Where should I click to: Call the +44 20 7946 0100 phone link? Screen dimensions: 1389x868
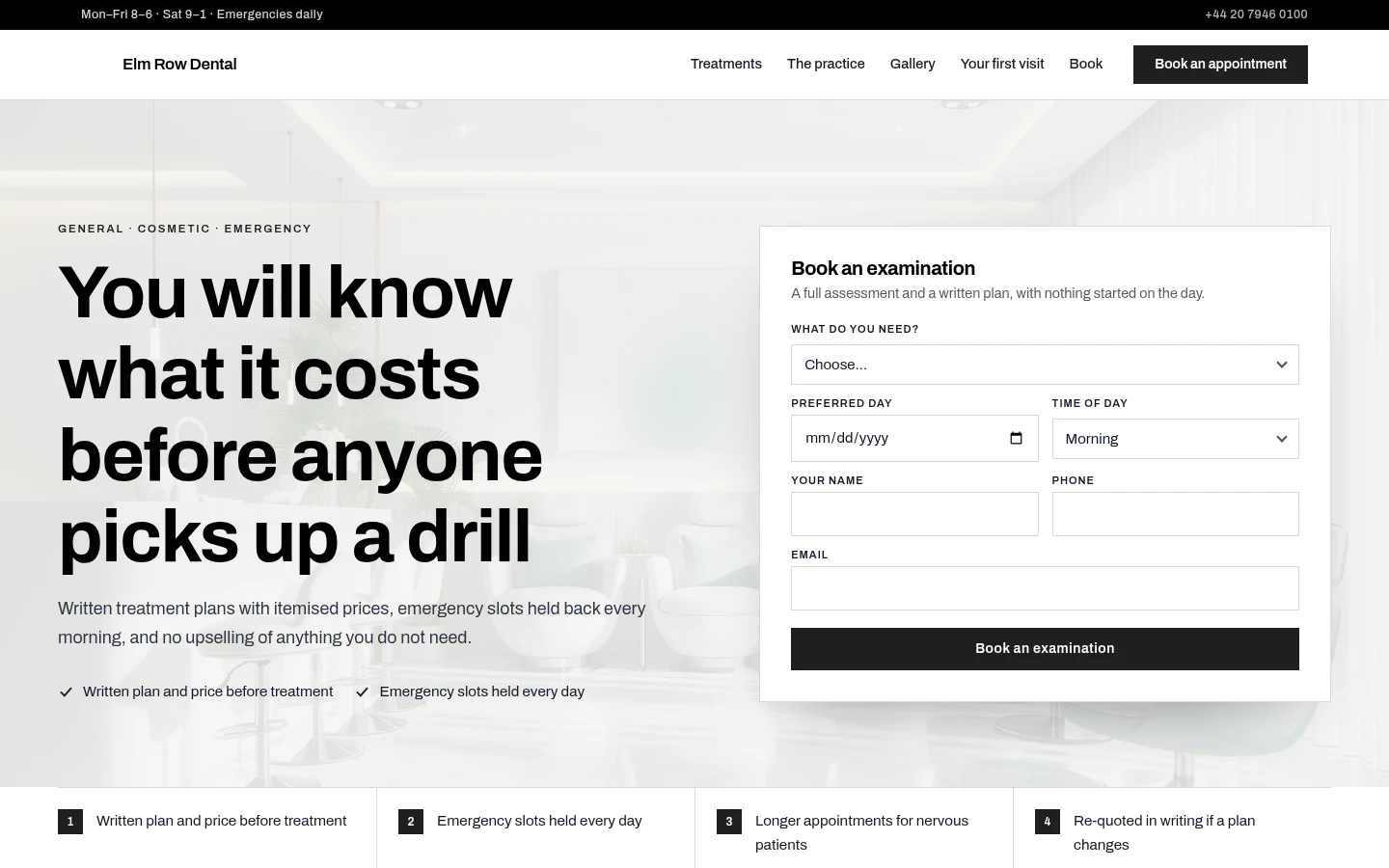click(1256, 14)
